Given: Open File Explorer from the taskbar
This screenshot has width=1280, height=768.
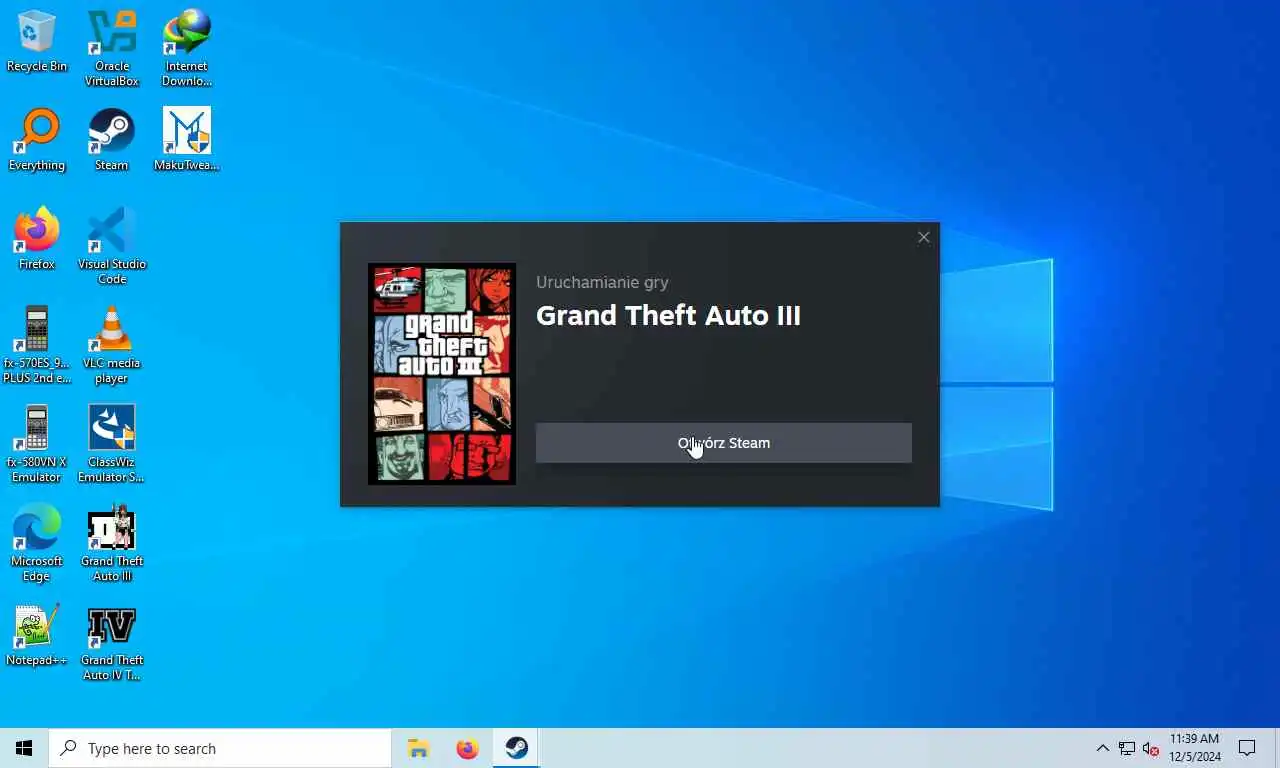Looking at the screenshot, I should (418, 748).
